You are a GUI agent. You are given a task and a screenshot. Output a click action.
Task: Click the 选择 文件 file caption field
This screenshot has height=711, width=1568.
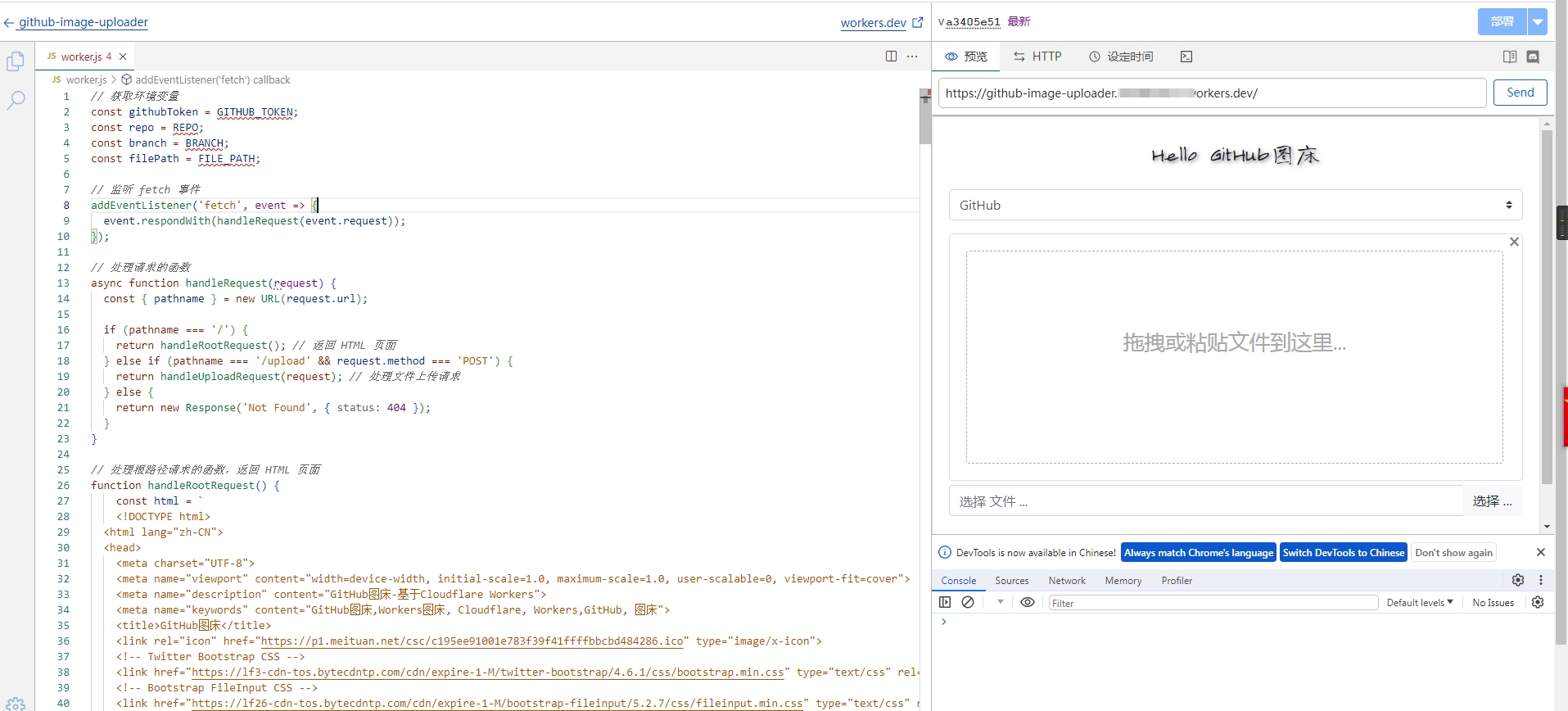1206,501
